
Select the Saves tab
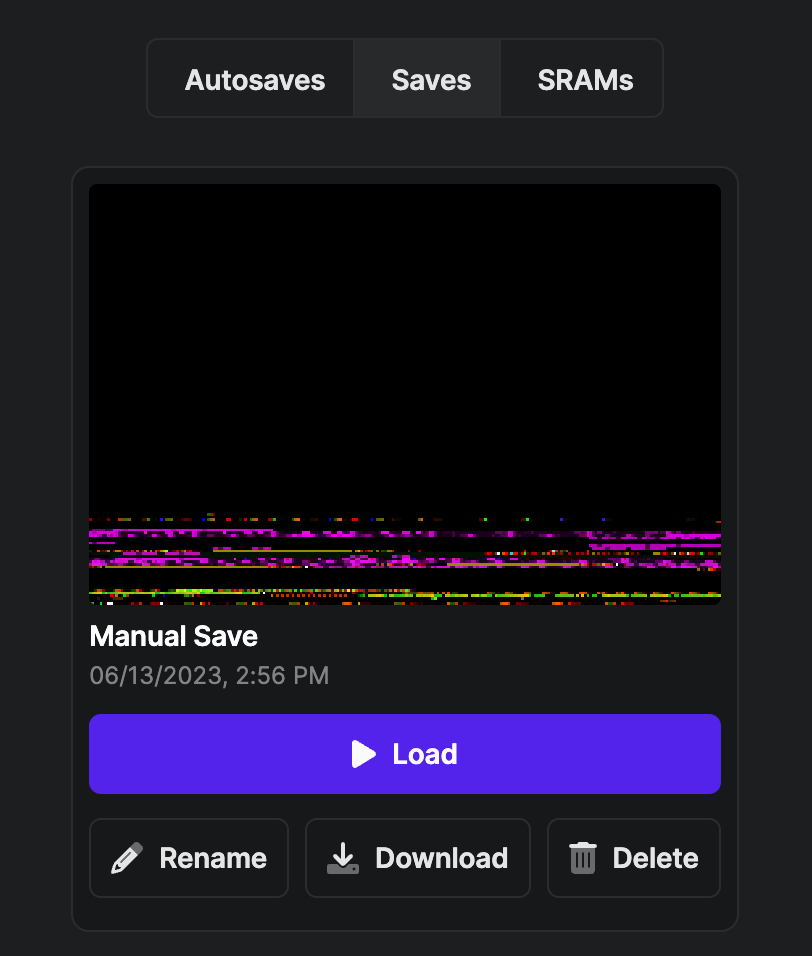pos(431,80)
